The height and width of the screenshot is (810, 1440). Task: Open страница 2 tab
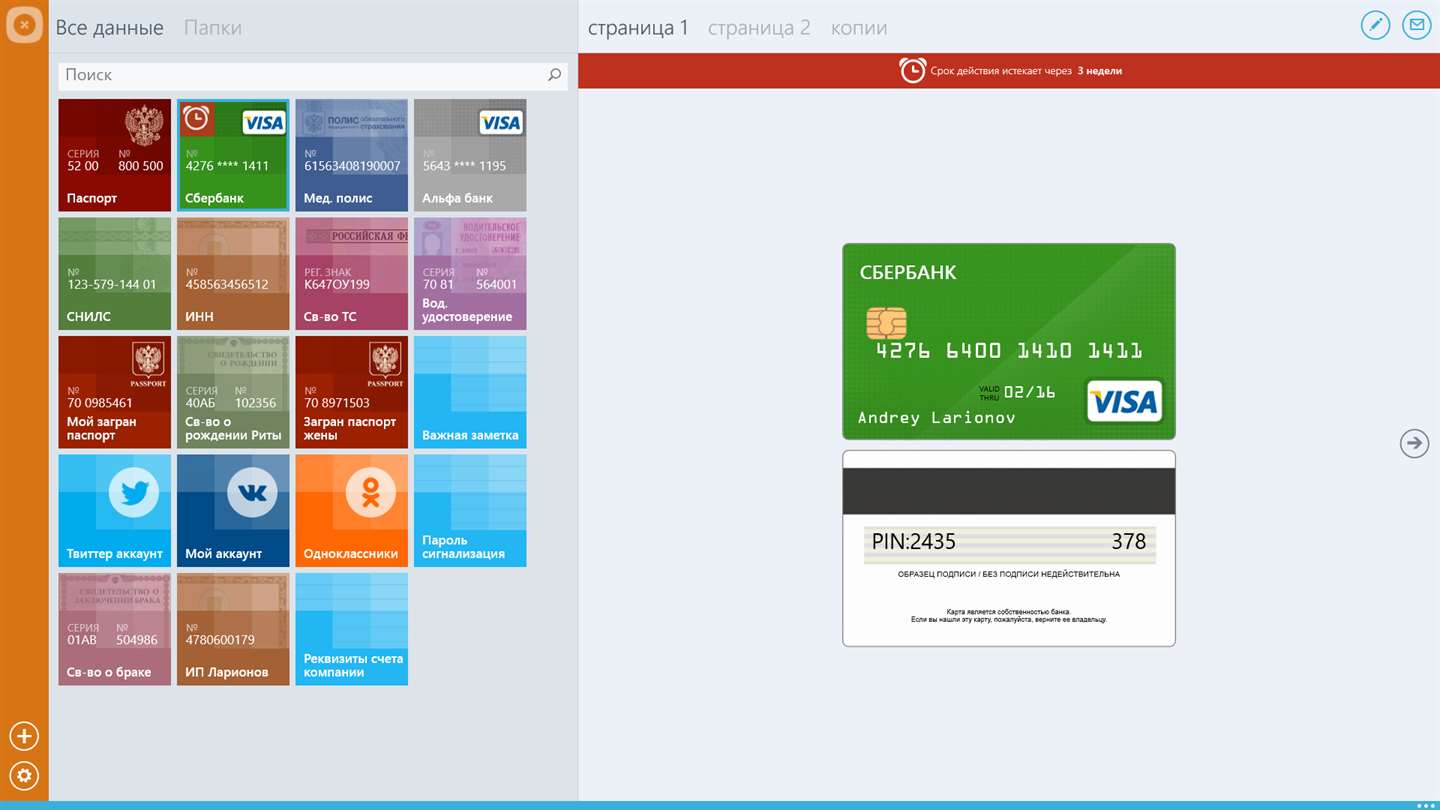759,28
